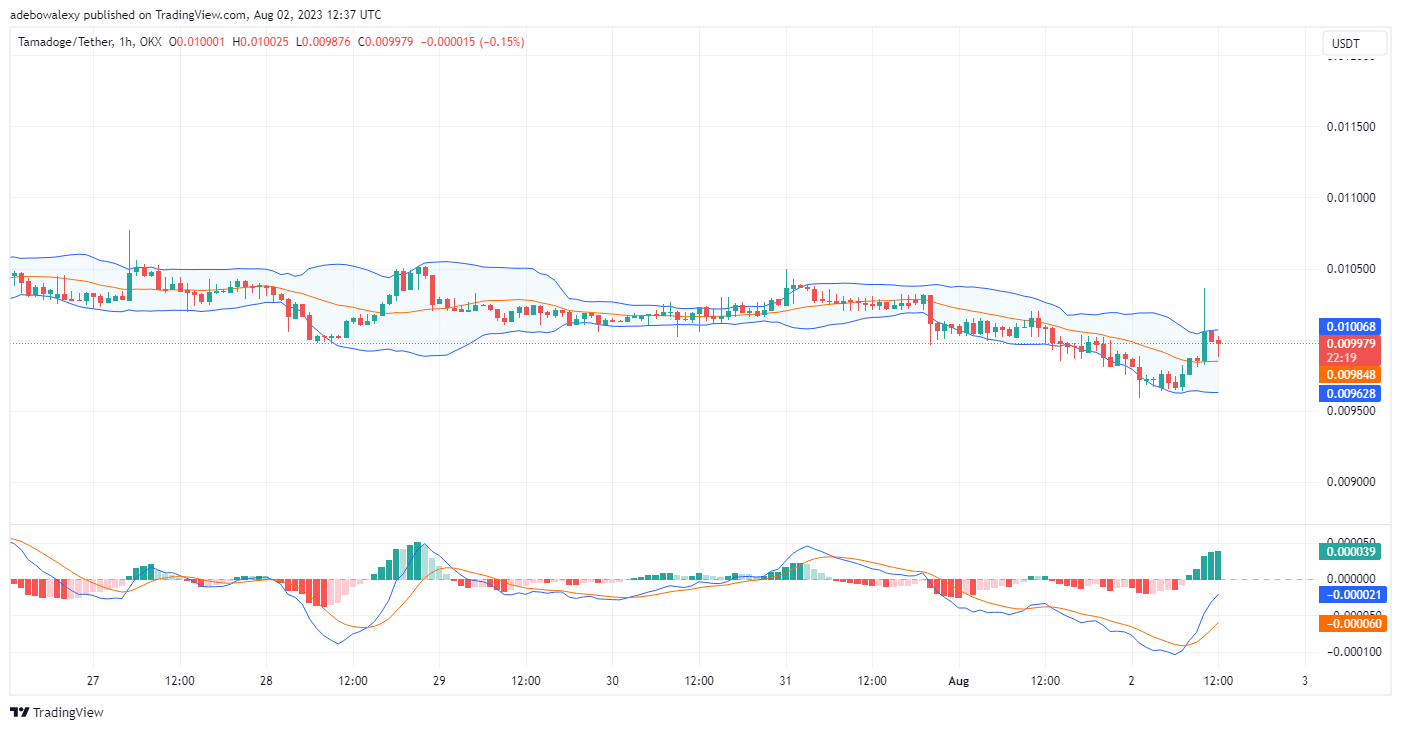
Task: Click date label 31 on time axis
Action: [785, 680]
